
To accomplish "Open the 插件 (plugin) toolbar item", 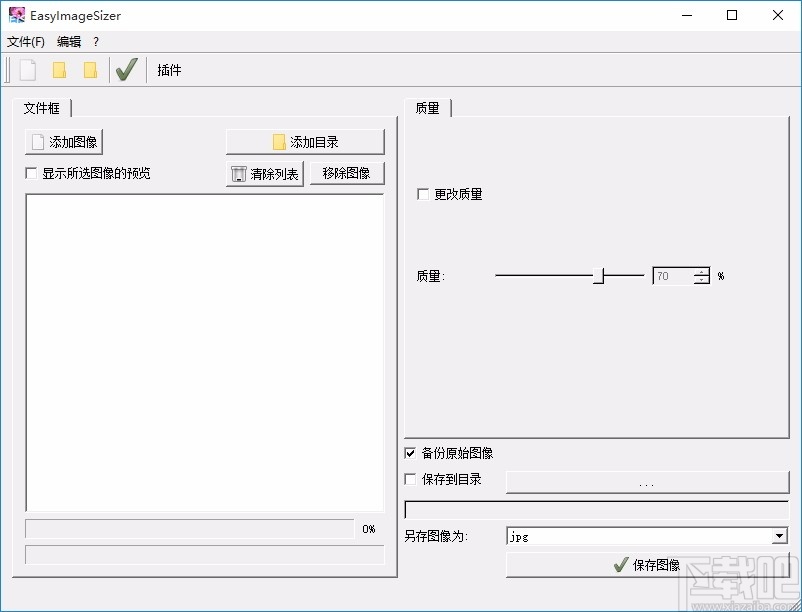I will [x=167, y=69].
